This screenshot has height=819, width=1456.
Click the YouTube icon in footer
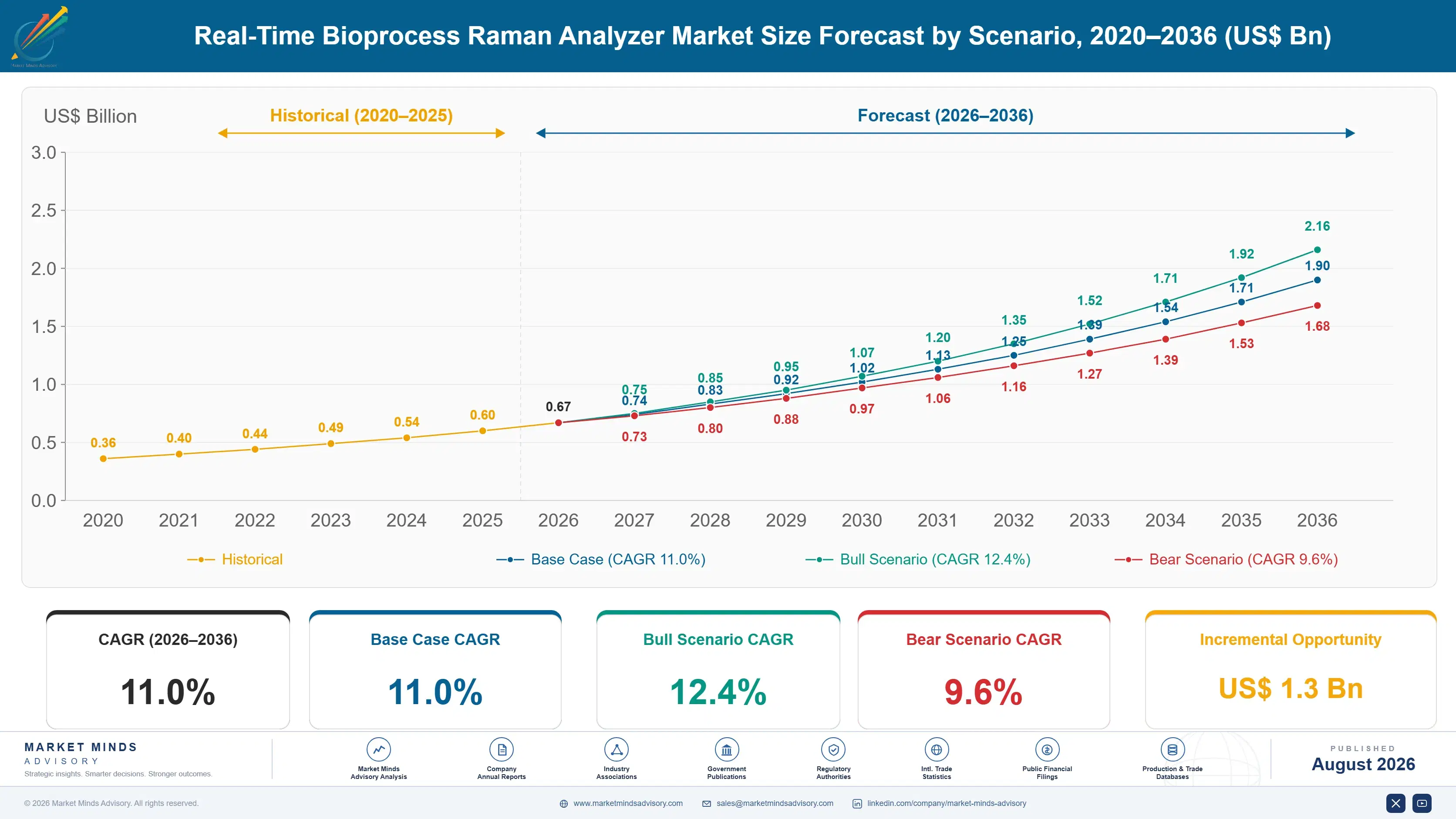(1422, 802)
